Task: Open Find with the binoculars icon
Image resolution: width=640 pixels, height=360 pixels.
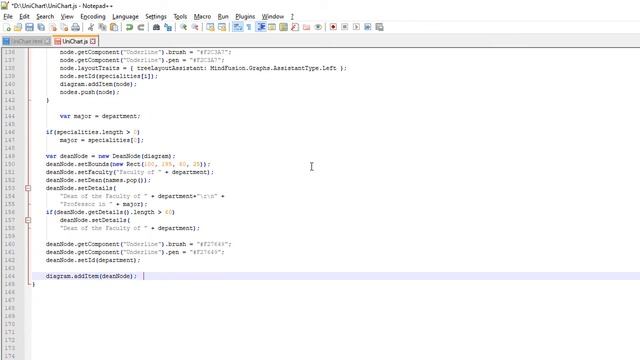Action: tap(156, 27)
